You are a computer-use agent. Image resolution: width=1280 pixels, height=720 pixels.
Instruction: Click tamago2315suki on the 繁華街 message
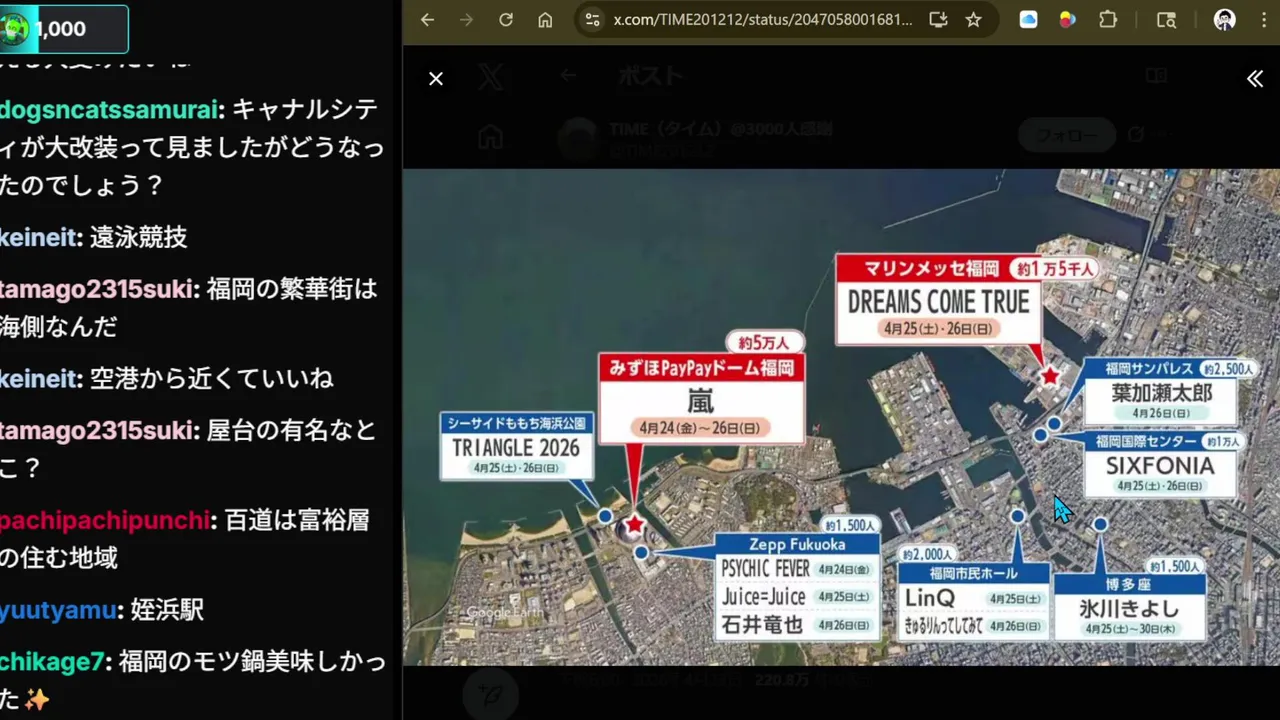pos(97,289)
